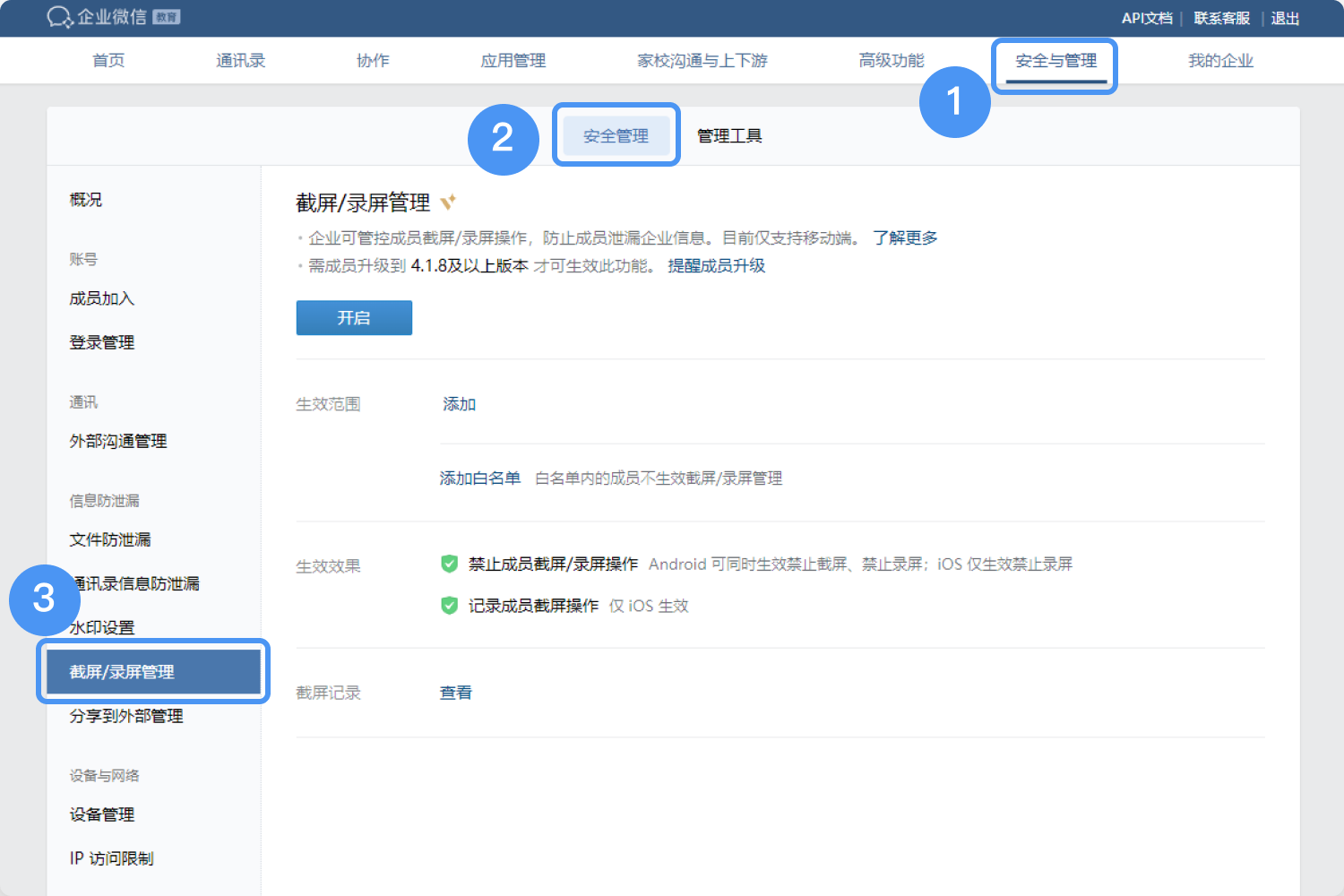Click 退出 to log out
1344x896 pixels.
(1285, 18)
